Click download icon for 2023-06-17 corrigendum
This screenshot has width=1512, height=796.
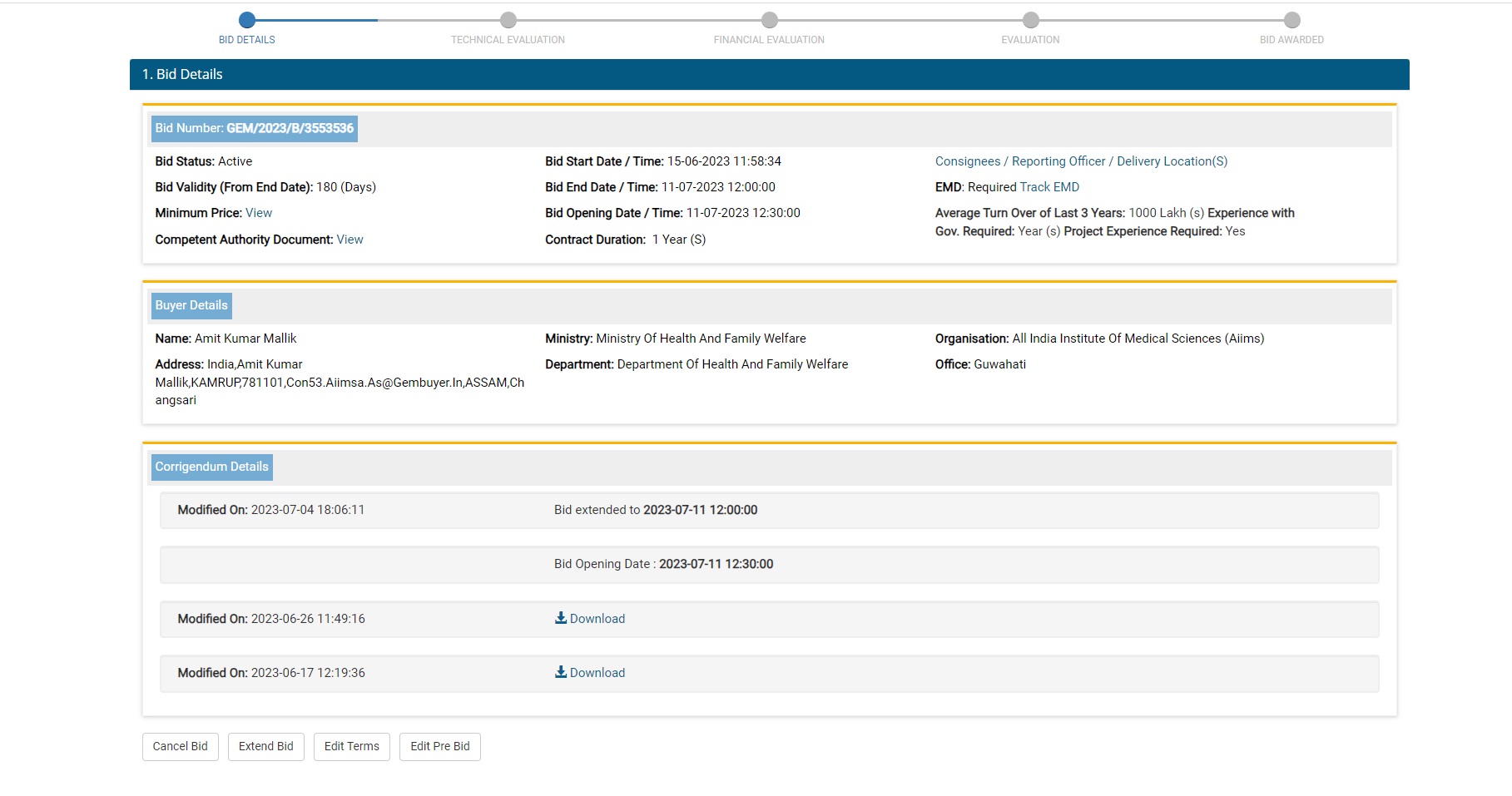point(561,672)
